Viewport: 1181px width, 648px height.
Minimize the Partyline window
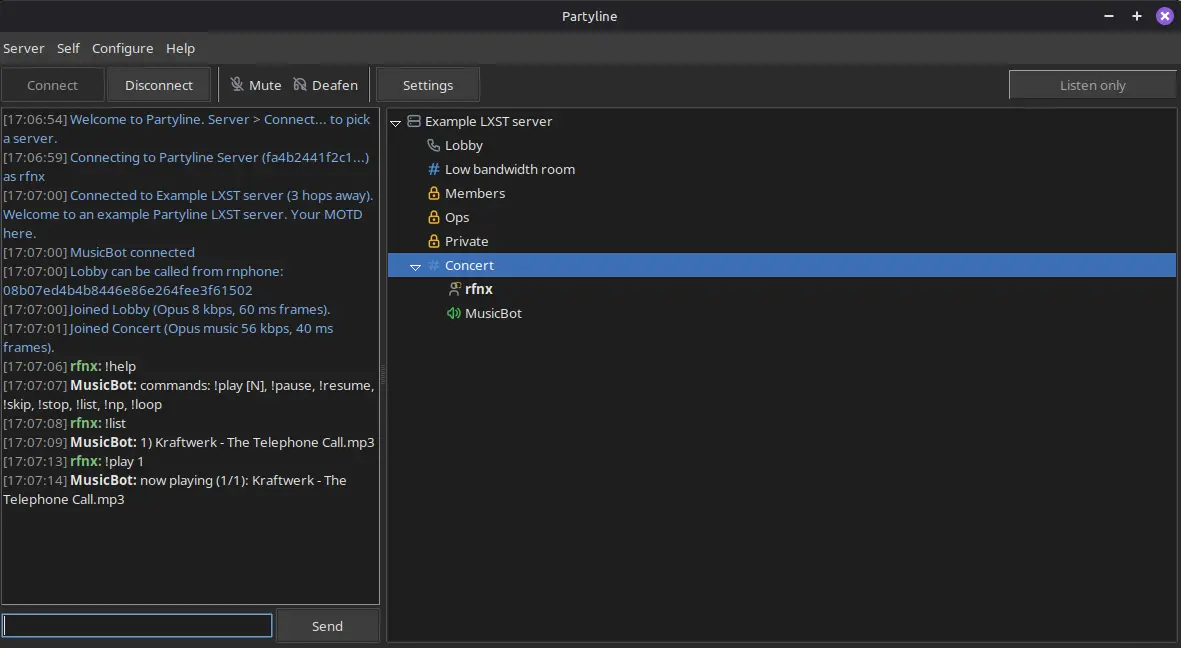point(1109,16)
